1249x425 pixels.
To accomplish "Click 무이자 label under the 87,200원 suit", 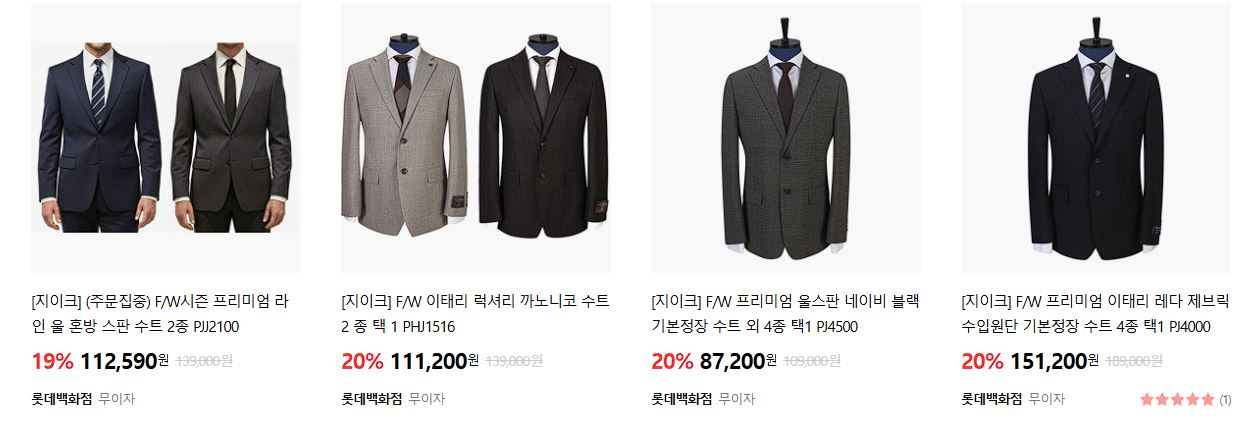I will [737, 398].
